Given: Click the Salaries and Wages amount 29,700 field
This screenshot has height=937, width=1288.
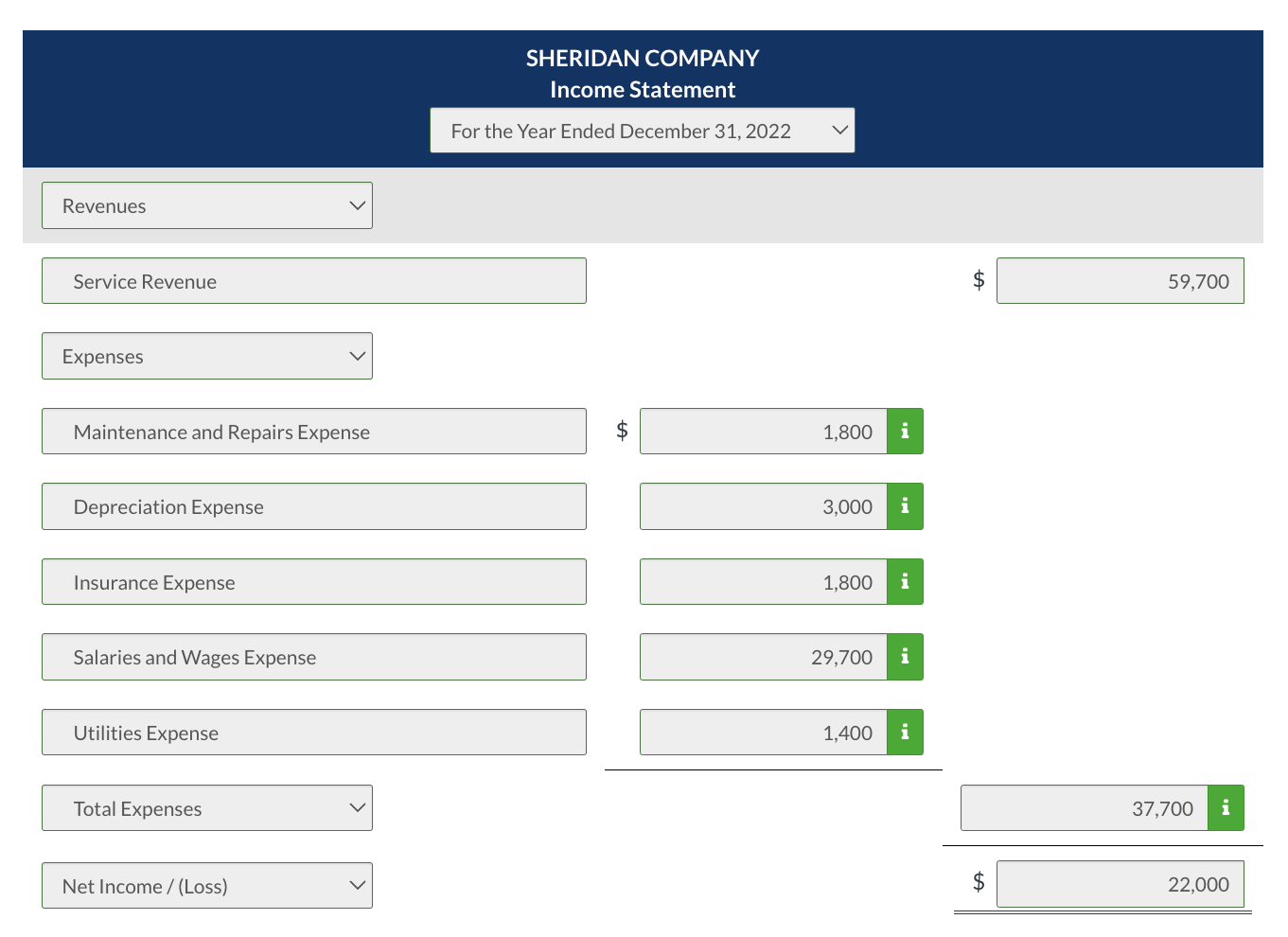Looking at the screenshot, I should 764,657.
